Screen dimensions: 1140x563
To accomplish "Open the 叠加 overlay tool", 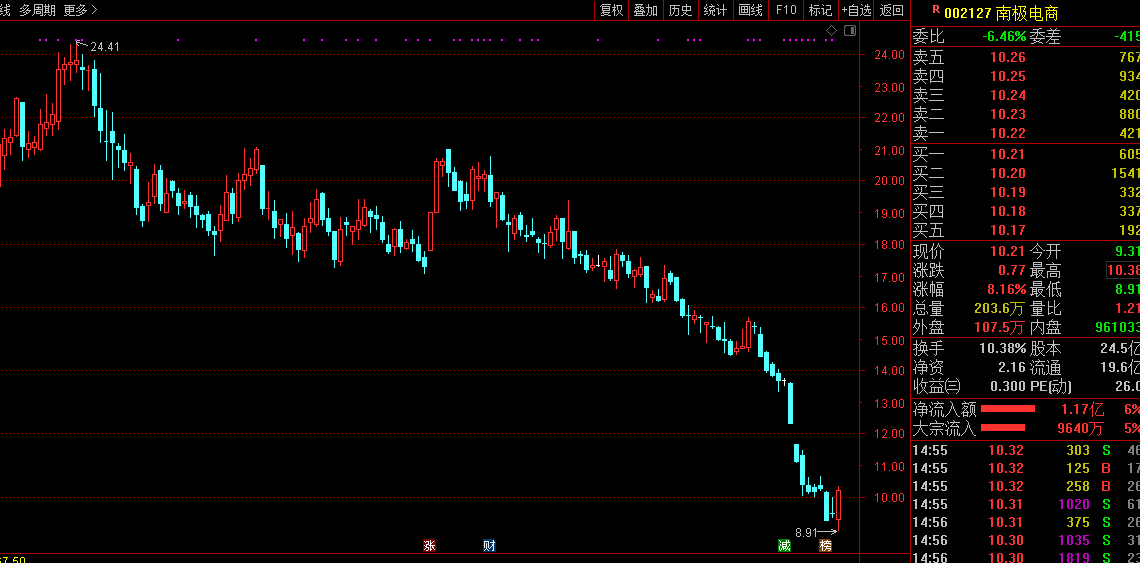I will (646, 10).
